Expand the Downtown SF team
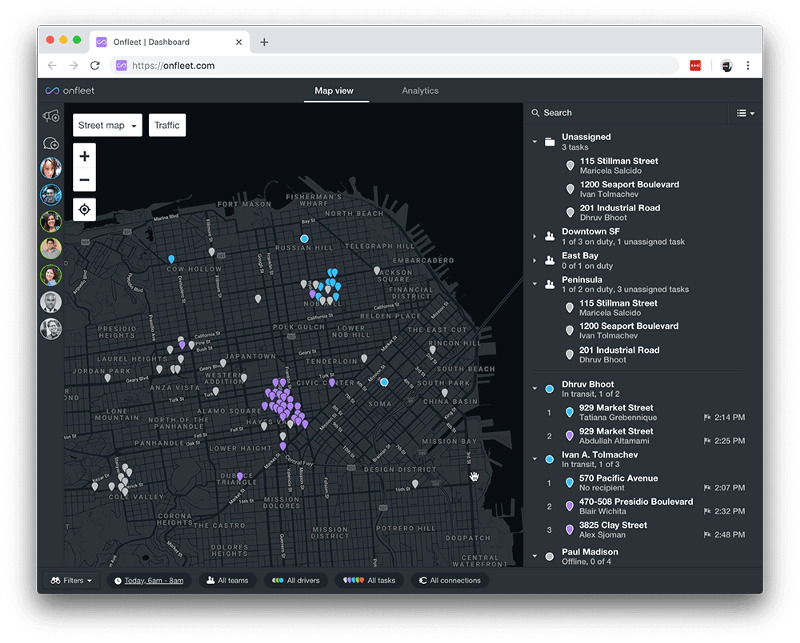Screen dimensions: 800x643 (x=535, y=236)
